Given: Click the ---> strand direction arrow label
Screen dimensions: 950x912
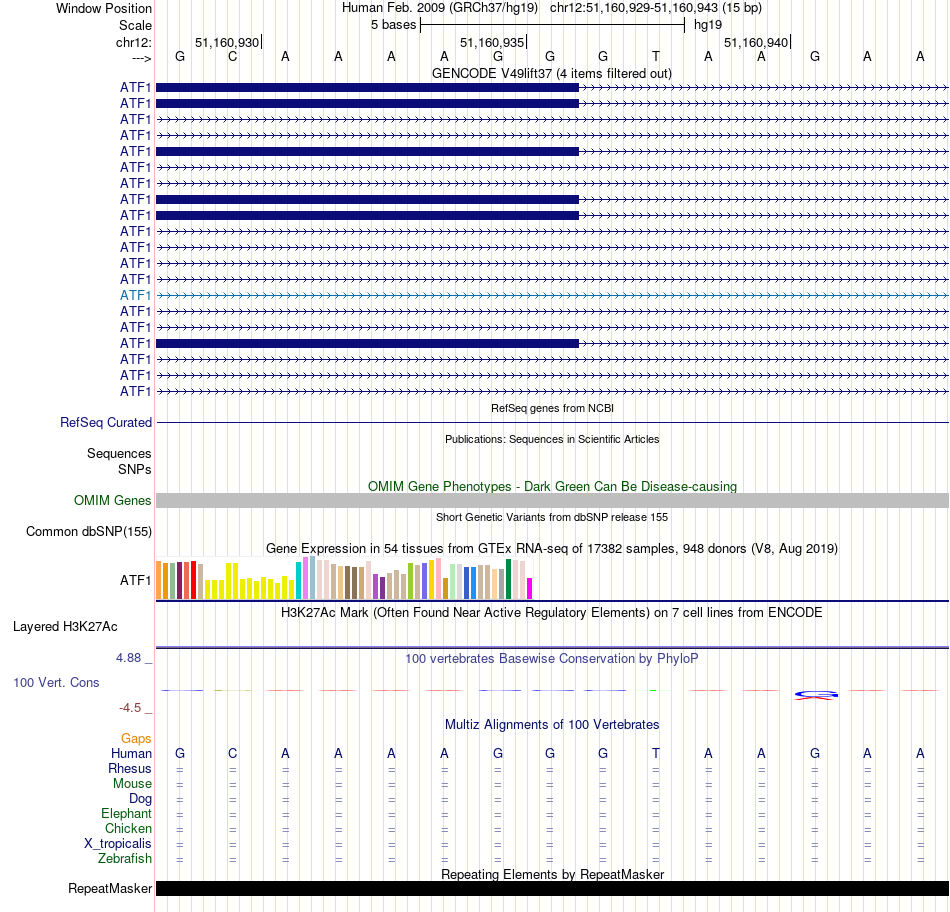Looking at the screenshot, I should (x=141, y=58).
